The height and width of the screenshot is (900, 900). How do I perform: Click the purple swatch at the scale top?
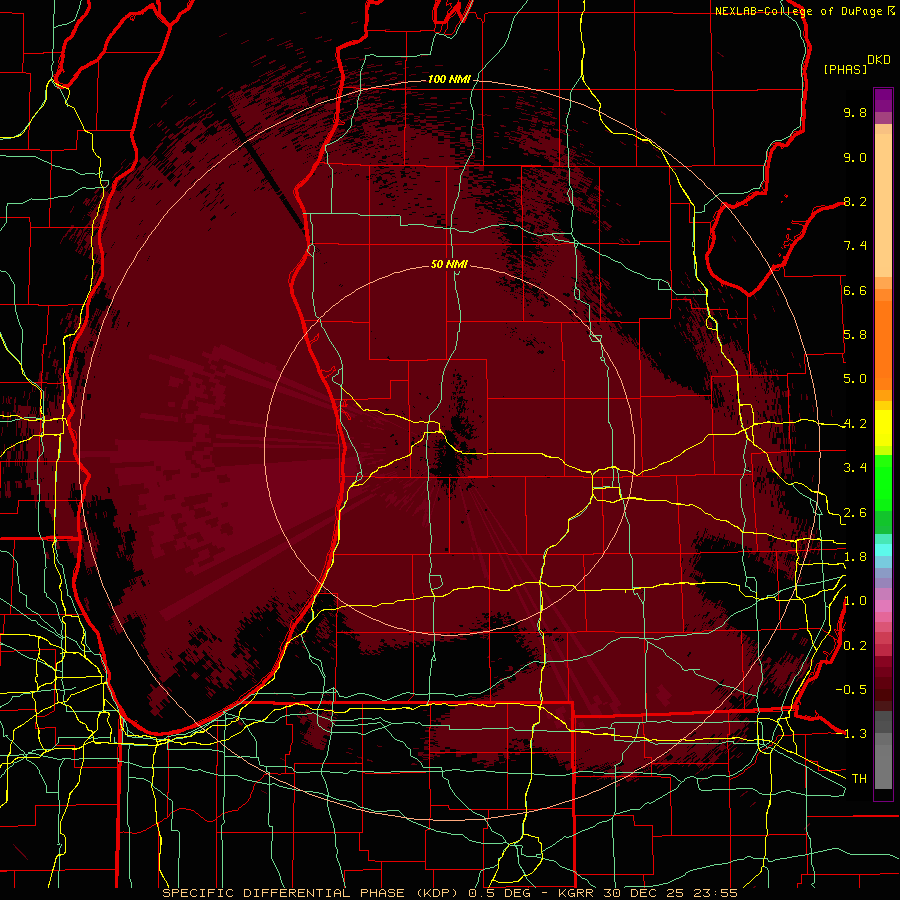[883, 100]
